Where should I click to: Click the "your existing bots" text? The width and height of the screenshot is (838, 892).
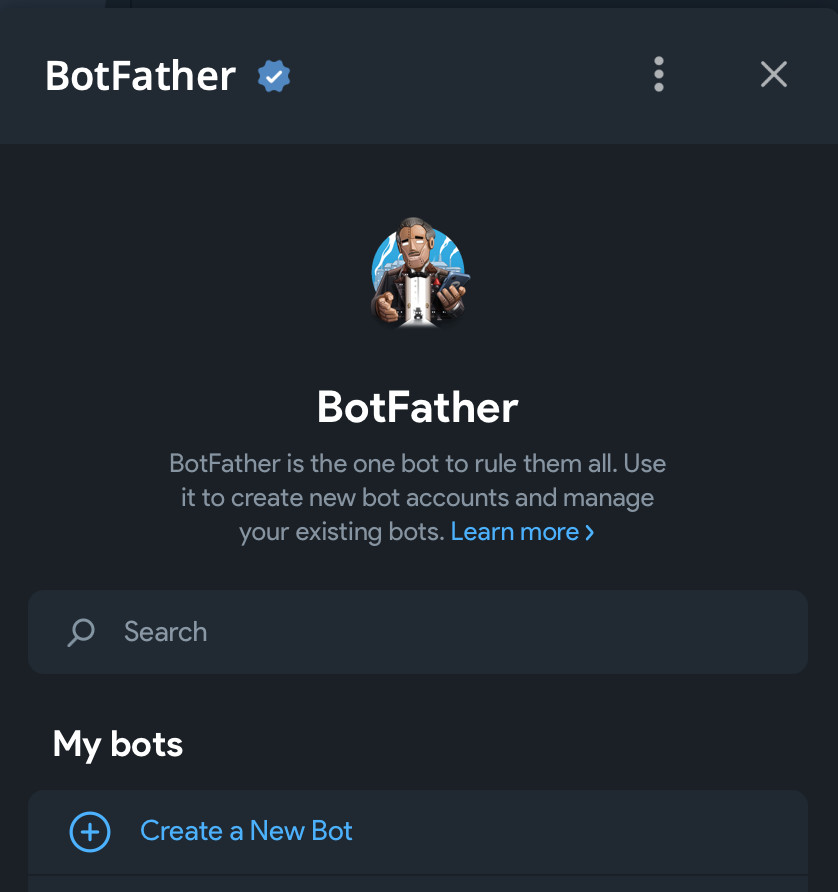(341, 532)
